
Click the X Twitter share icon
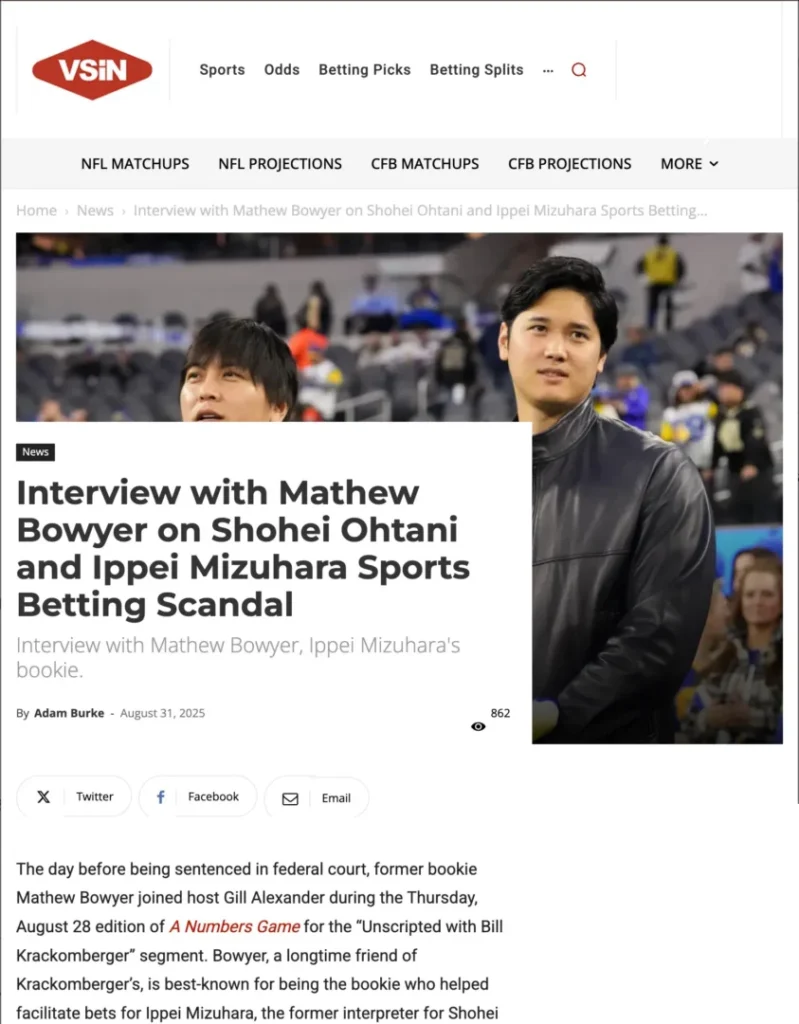click(x=43, y=797)
